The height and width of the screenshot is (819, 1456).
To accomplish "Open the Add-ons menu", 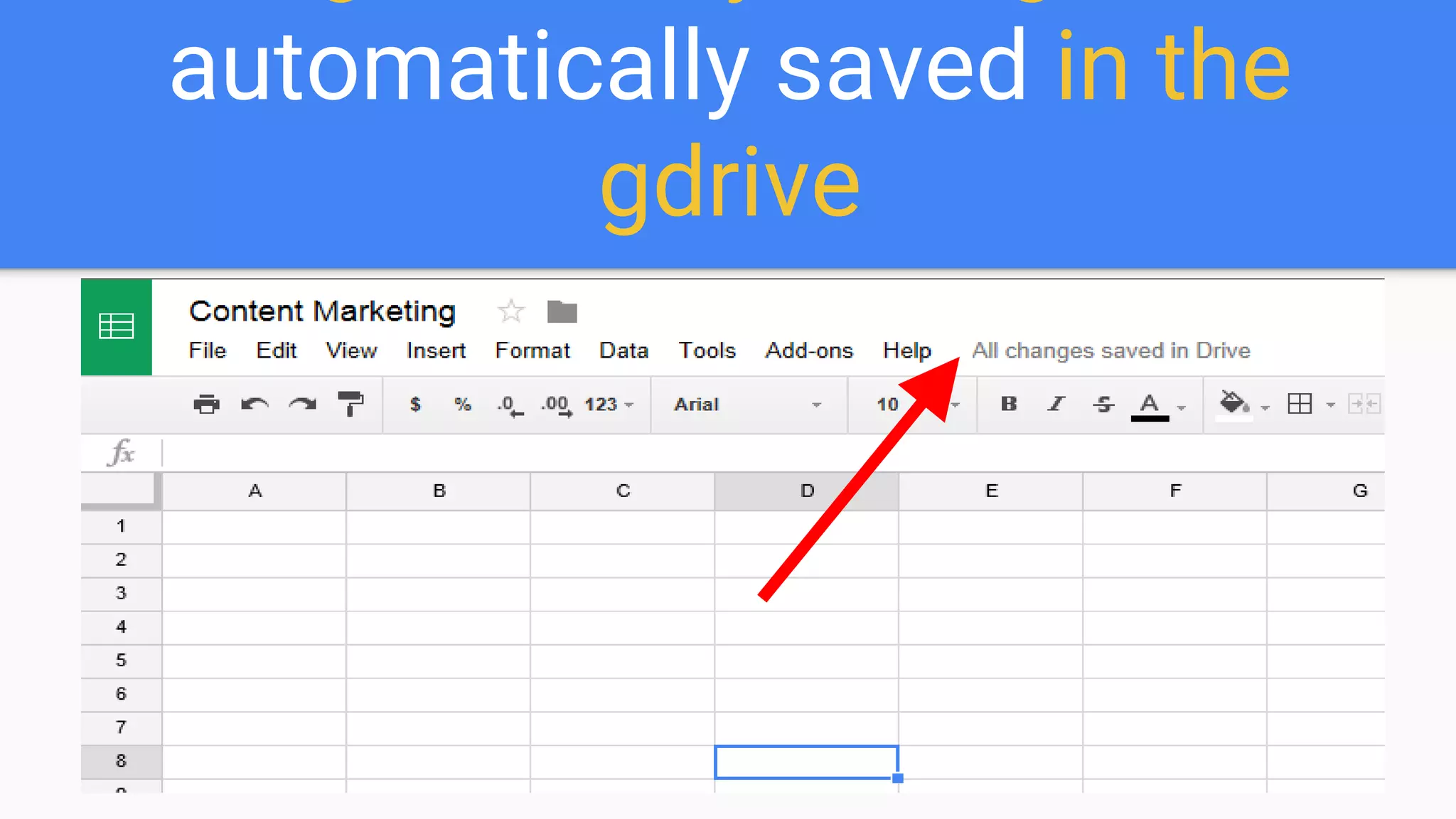I will (x=809, y=350).
